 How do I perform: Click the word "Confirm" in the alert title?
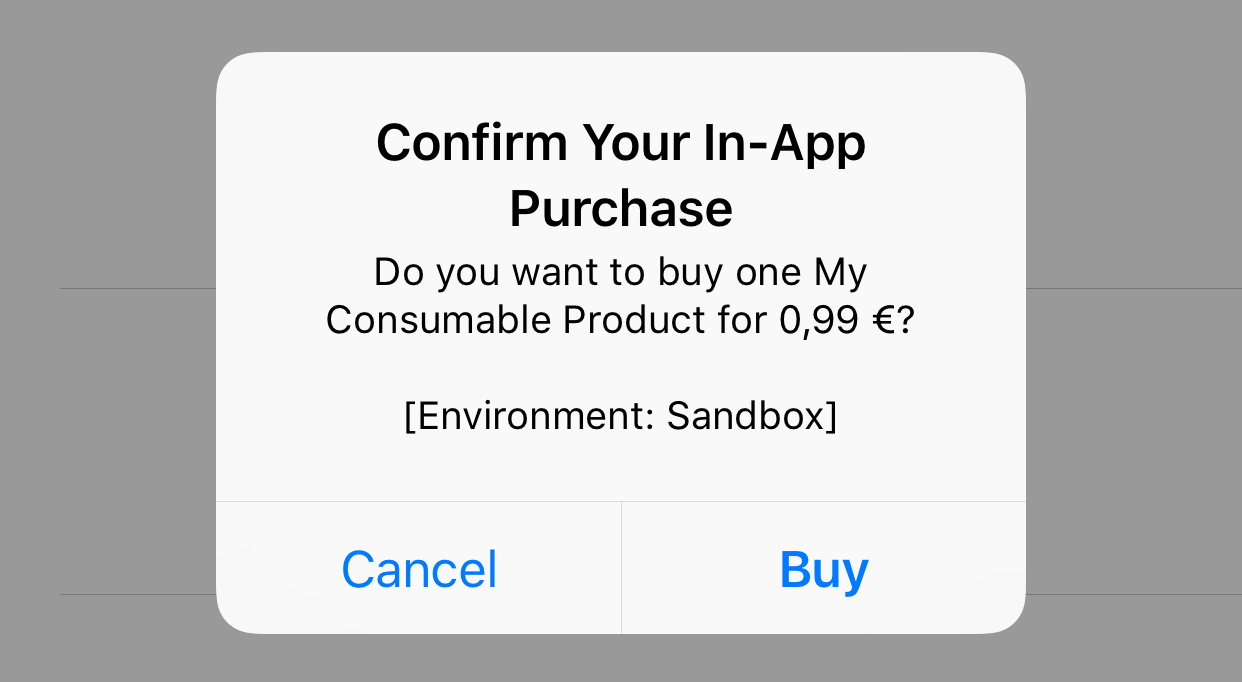tap(473, 143)
